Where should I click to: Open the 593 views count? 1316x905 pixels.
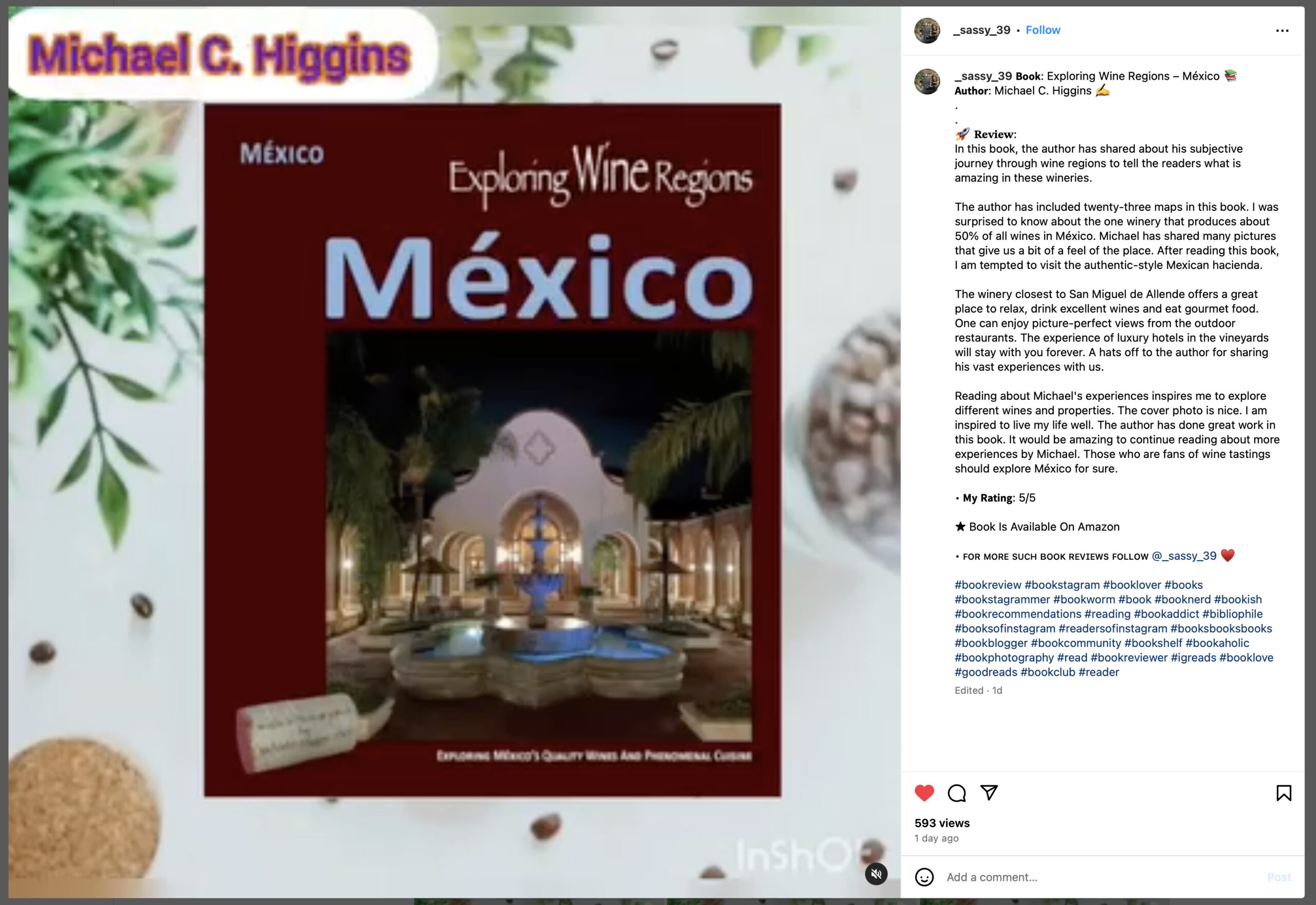(942, 823)
